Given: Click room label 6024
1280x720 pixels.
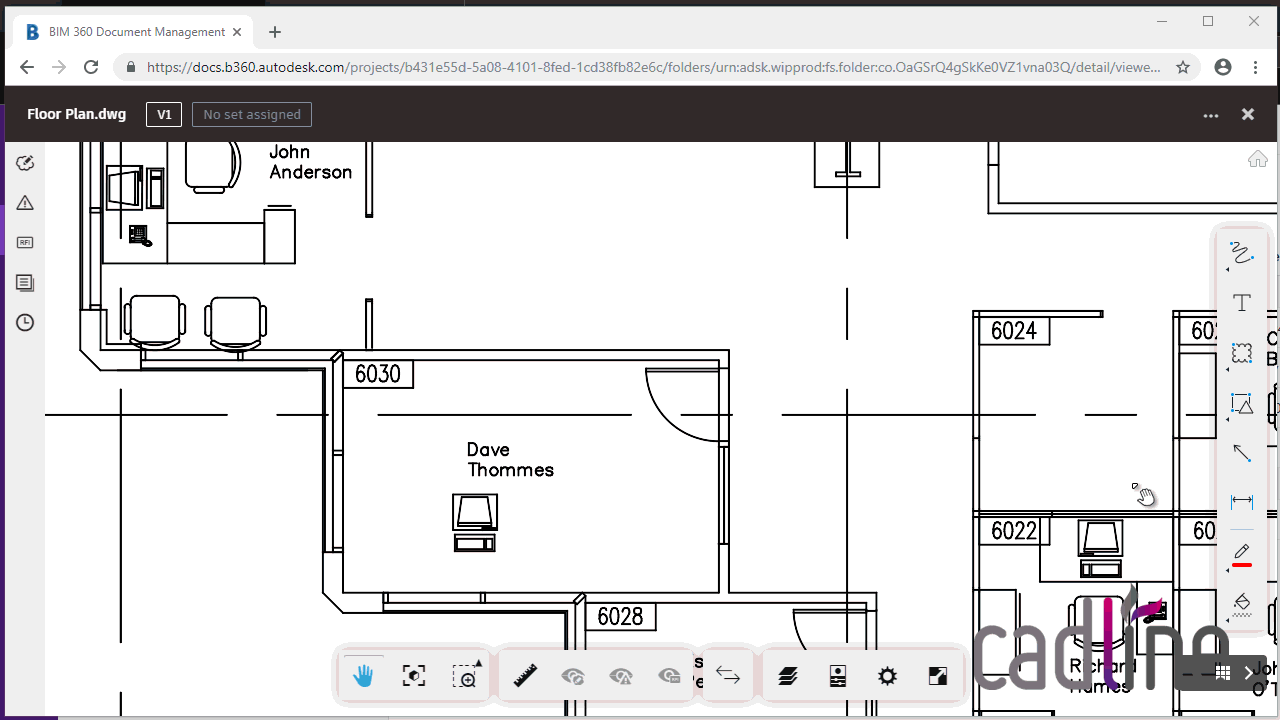Looking at the screenshot, I should [1013, 331].
